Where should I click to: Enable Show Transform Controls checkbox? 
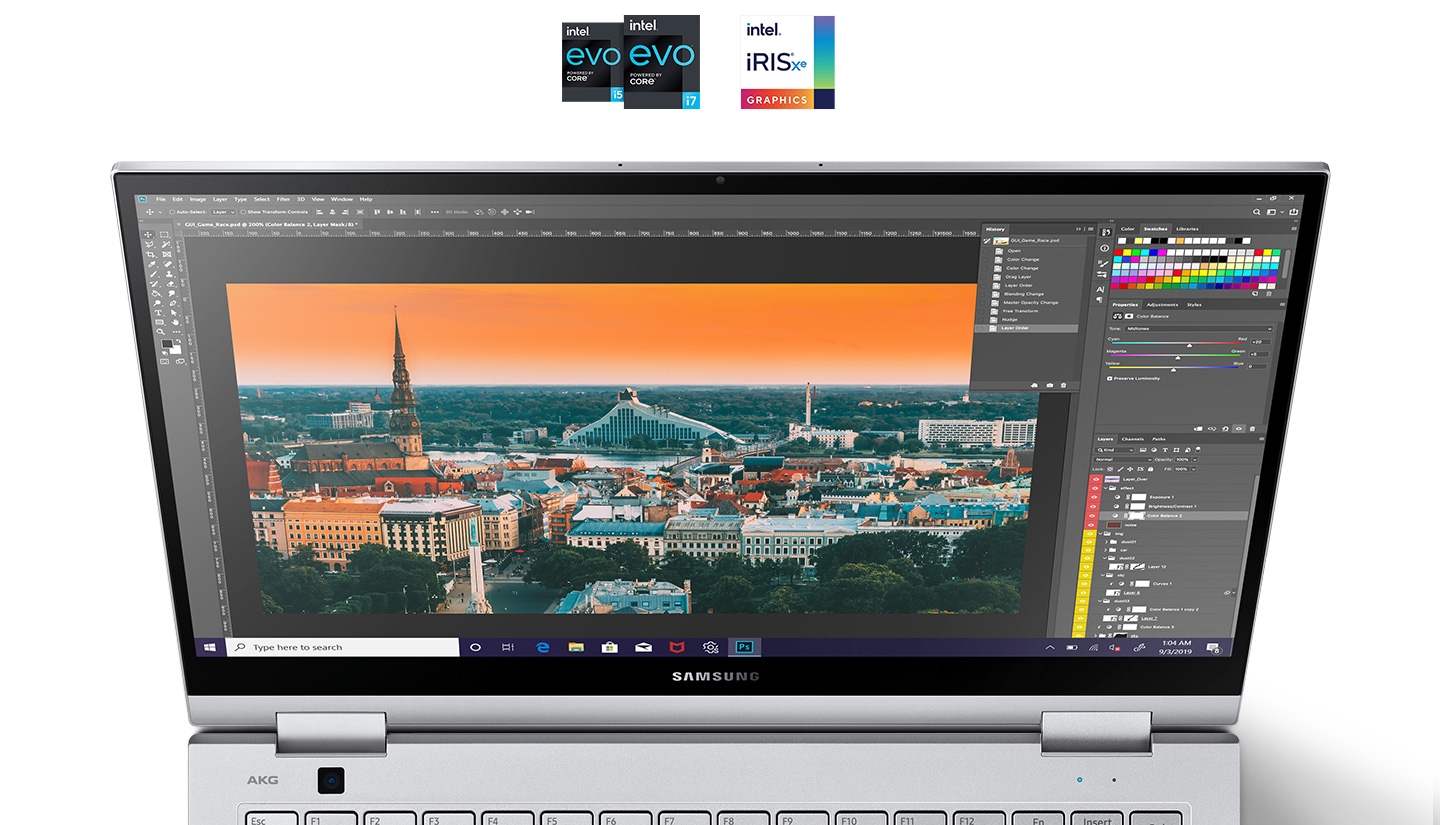pos(243,212)
